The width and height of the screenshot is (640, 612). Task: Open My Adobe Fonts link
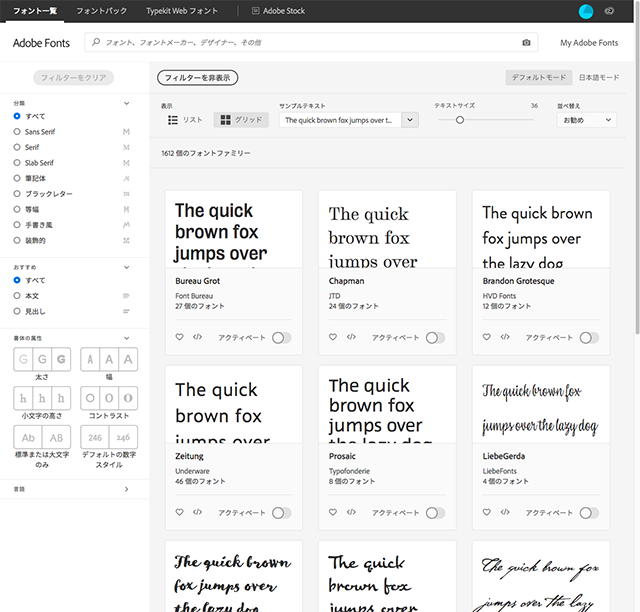[589, 42]
